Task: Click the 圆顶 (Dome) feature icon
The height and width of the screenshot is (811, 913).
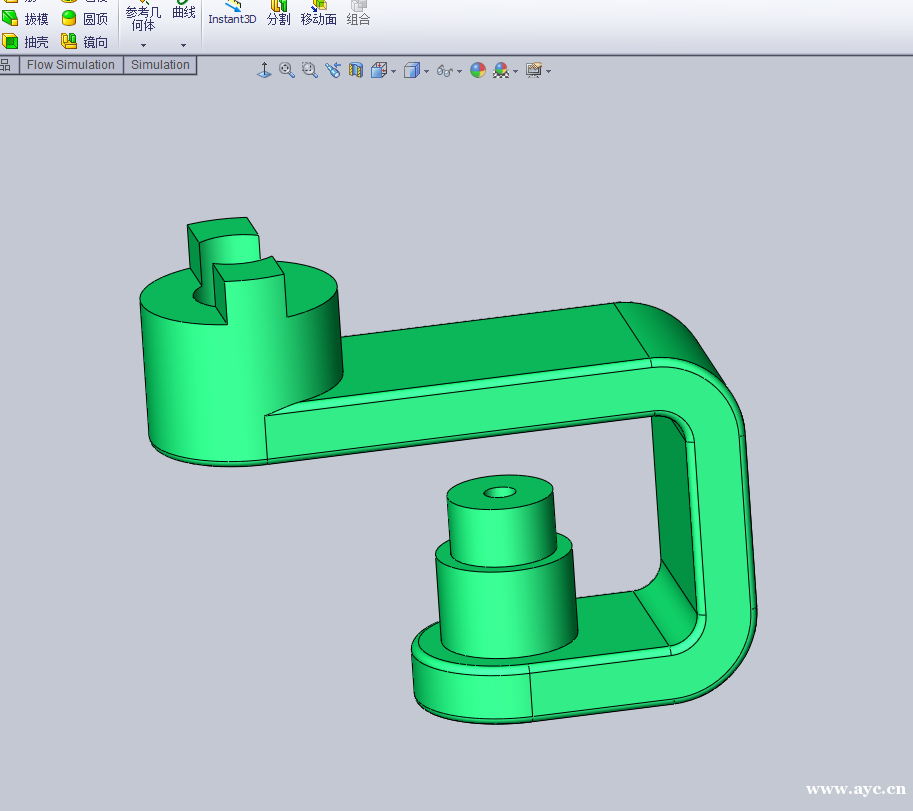Action: pos(84,18)
